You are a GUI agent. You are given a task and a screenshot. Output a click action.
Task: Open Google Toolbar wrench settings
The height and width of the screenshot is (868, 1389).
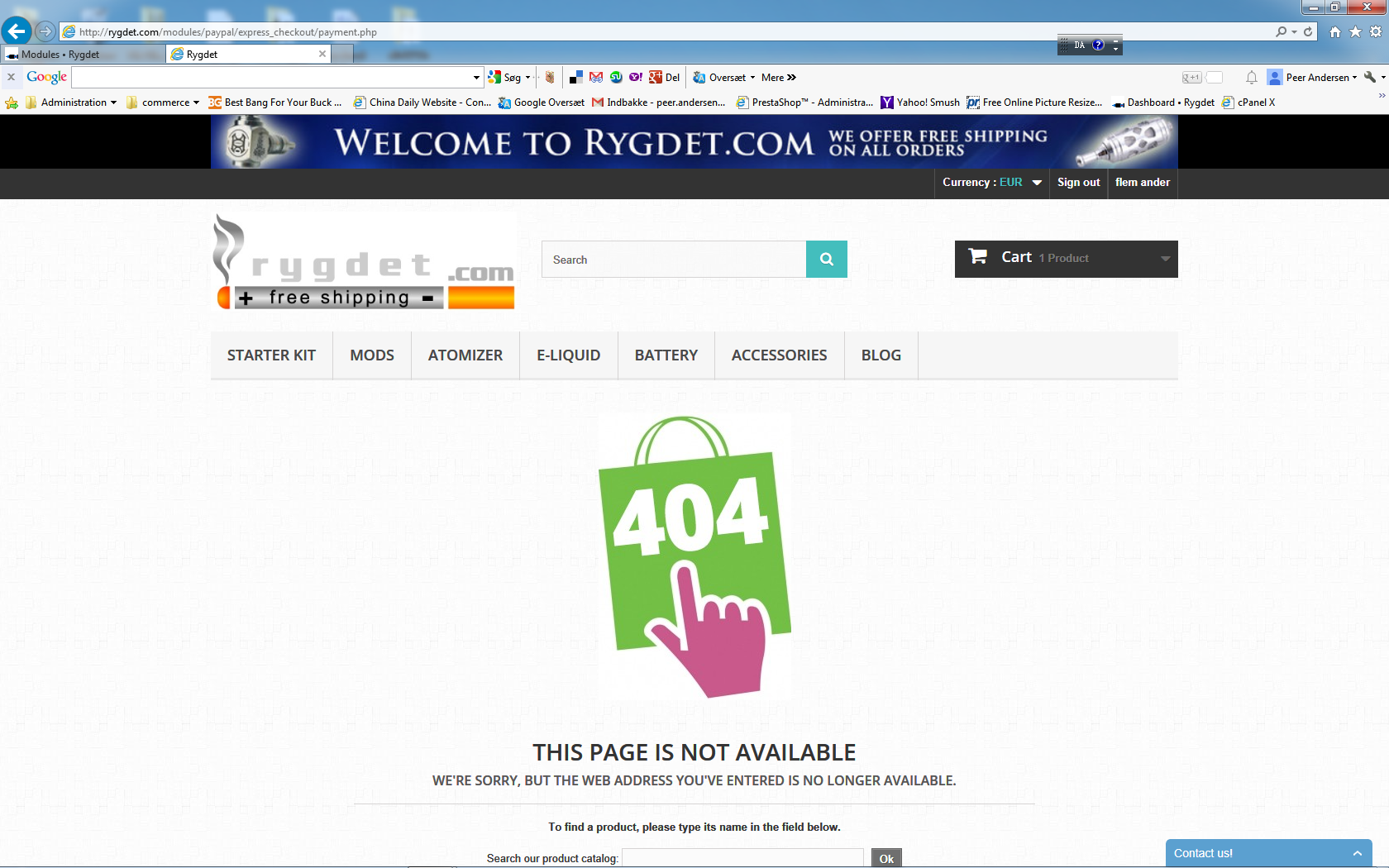[1370, 78]
